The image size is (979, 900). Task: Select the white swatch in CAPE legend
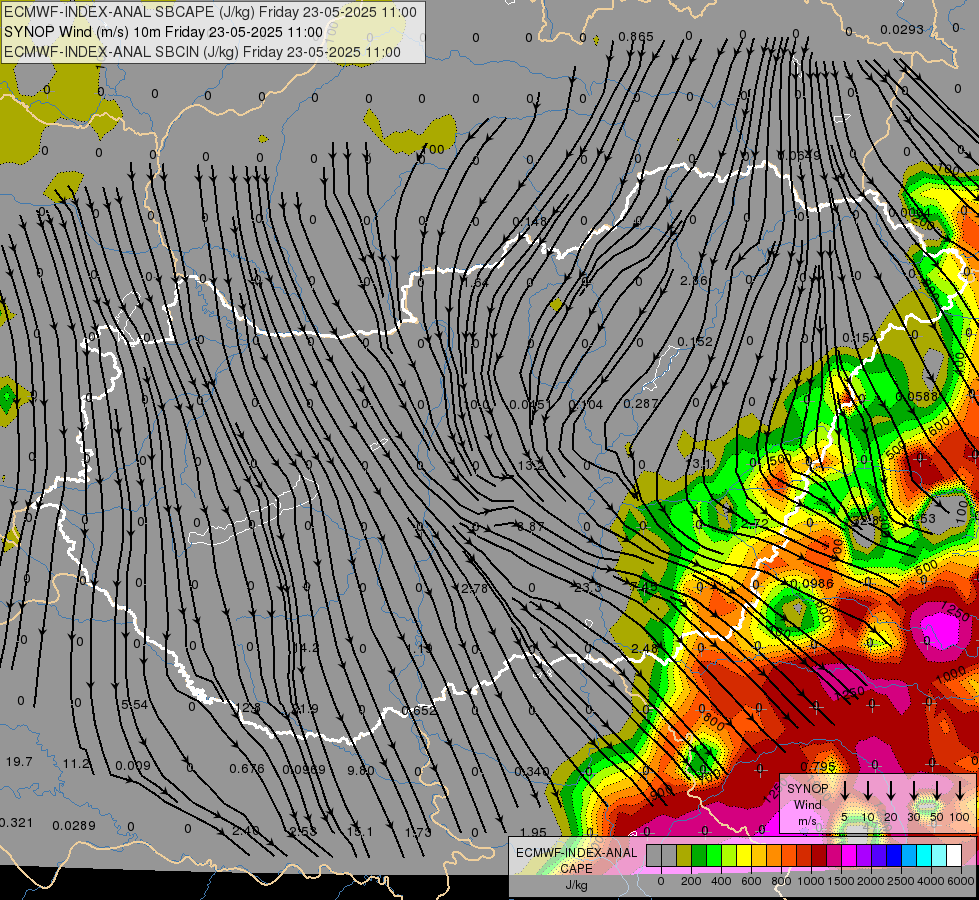[x=953, y=856]
